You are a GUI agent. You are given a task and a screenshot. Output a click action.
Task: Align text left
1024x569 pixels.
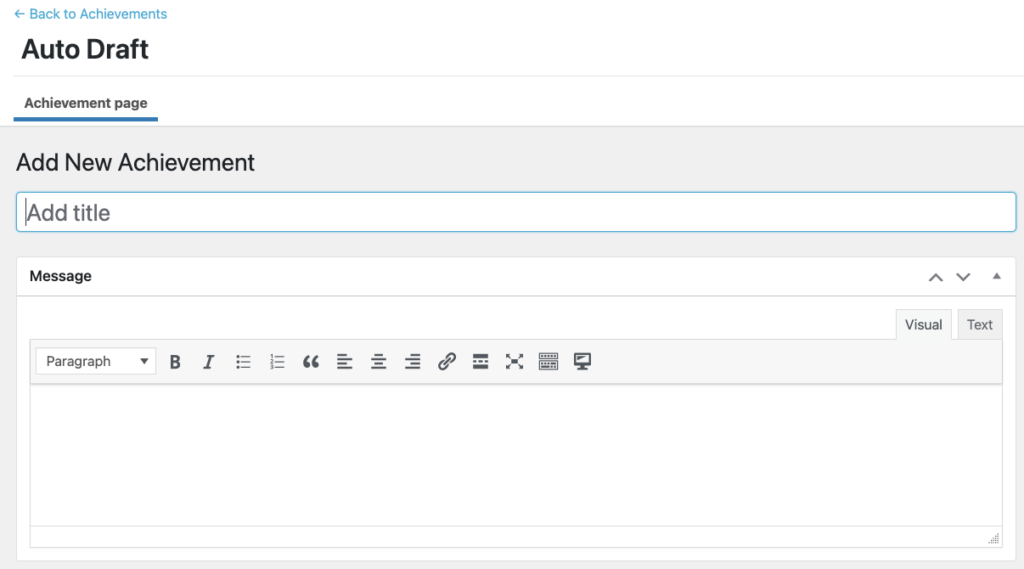click(345, 362)
